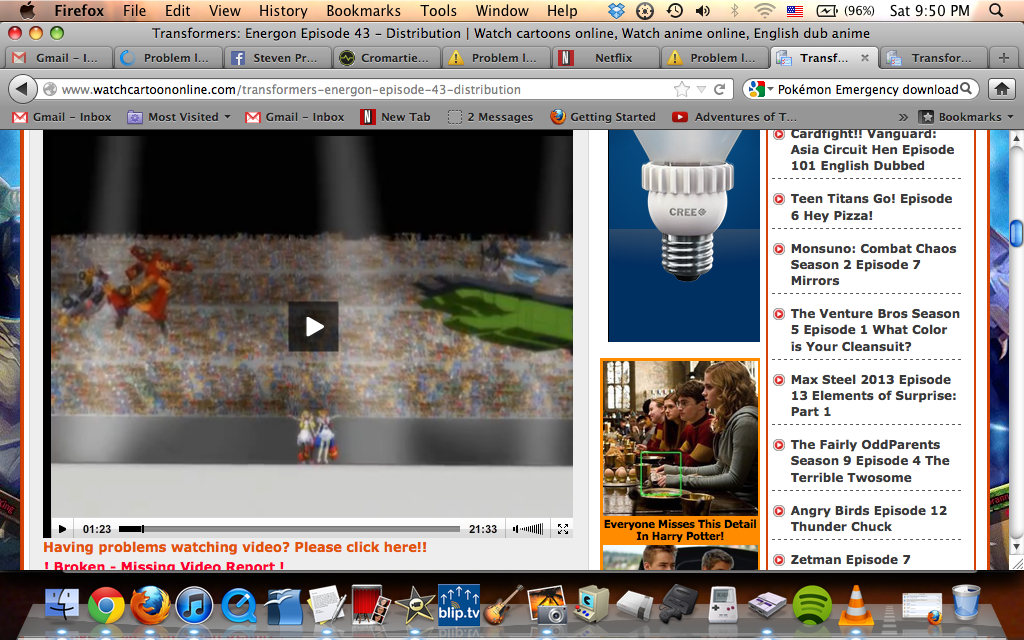Open Monsuno Combat Chaos episode link
This screenshot has width=1024, height=640.
click(873, 264)
